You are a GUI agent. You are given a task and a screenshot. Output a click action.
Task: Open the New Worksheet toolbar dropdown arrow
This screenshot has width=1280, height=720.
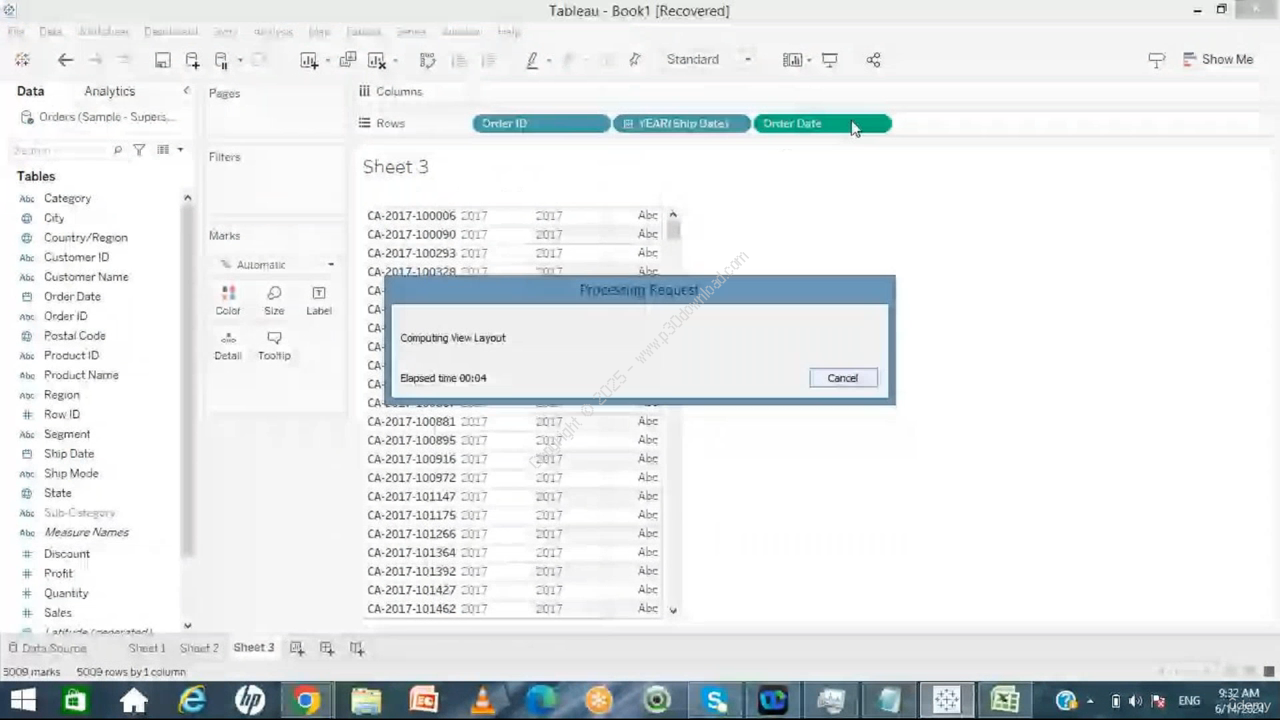(327, 61)
